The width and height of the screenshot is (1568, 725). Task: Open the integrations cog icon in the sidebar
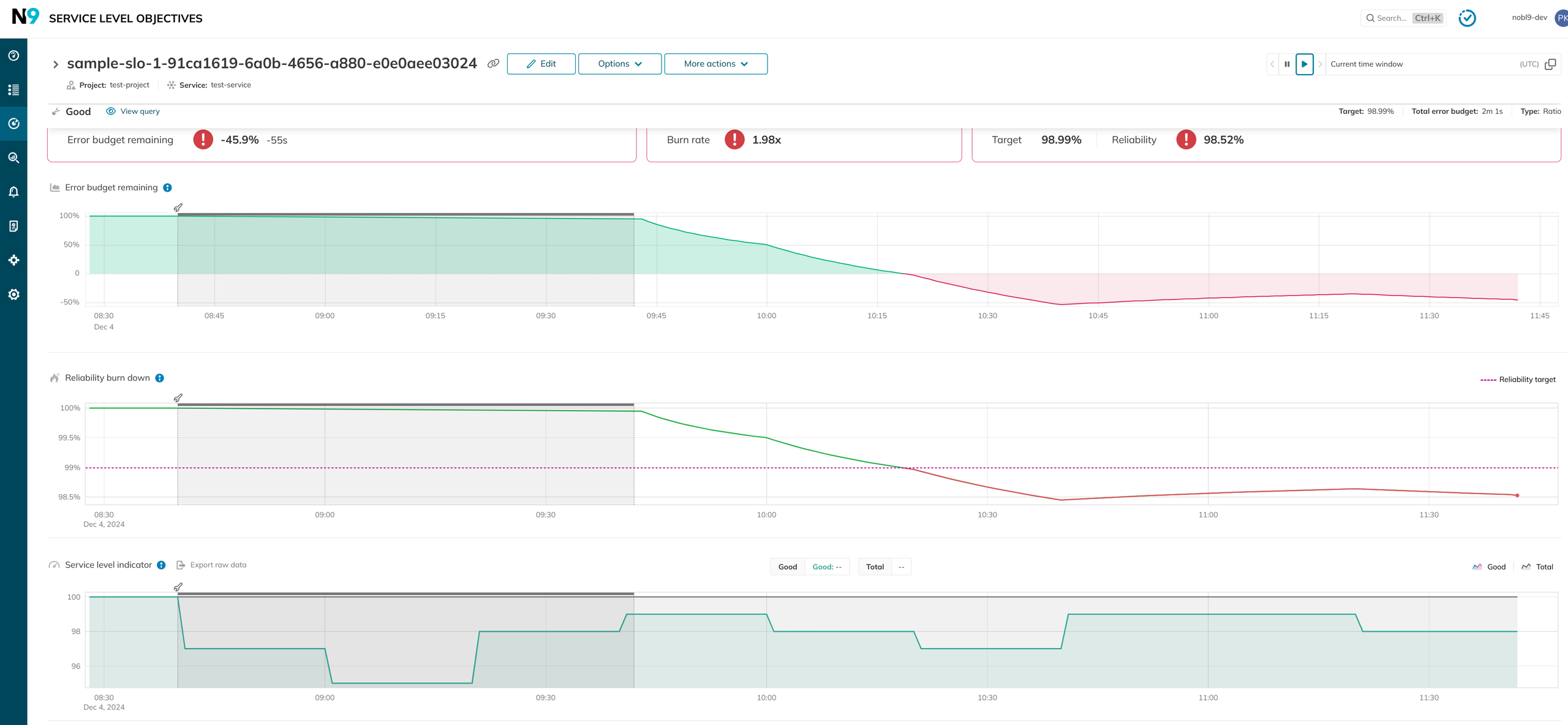click(13, 260)
